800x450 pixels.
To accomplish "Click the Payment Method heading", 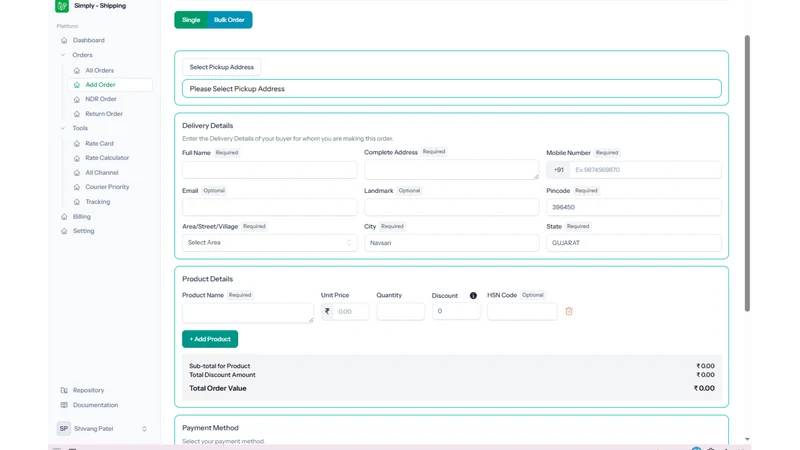I will 210,428.
